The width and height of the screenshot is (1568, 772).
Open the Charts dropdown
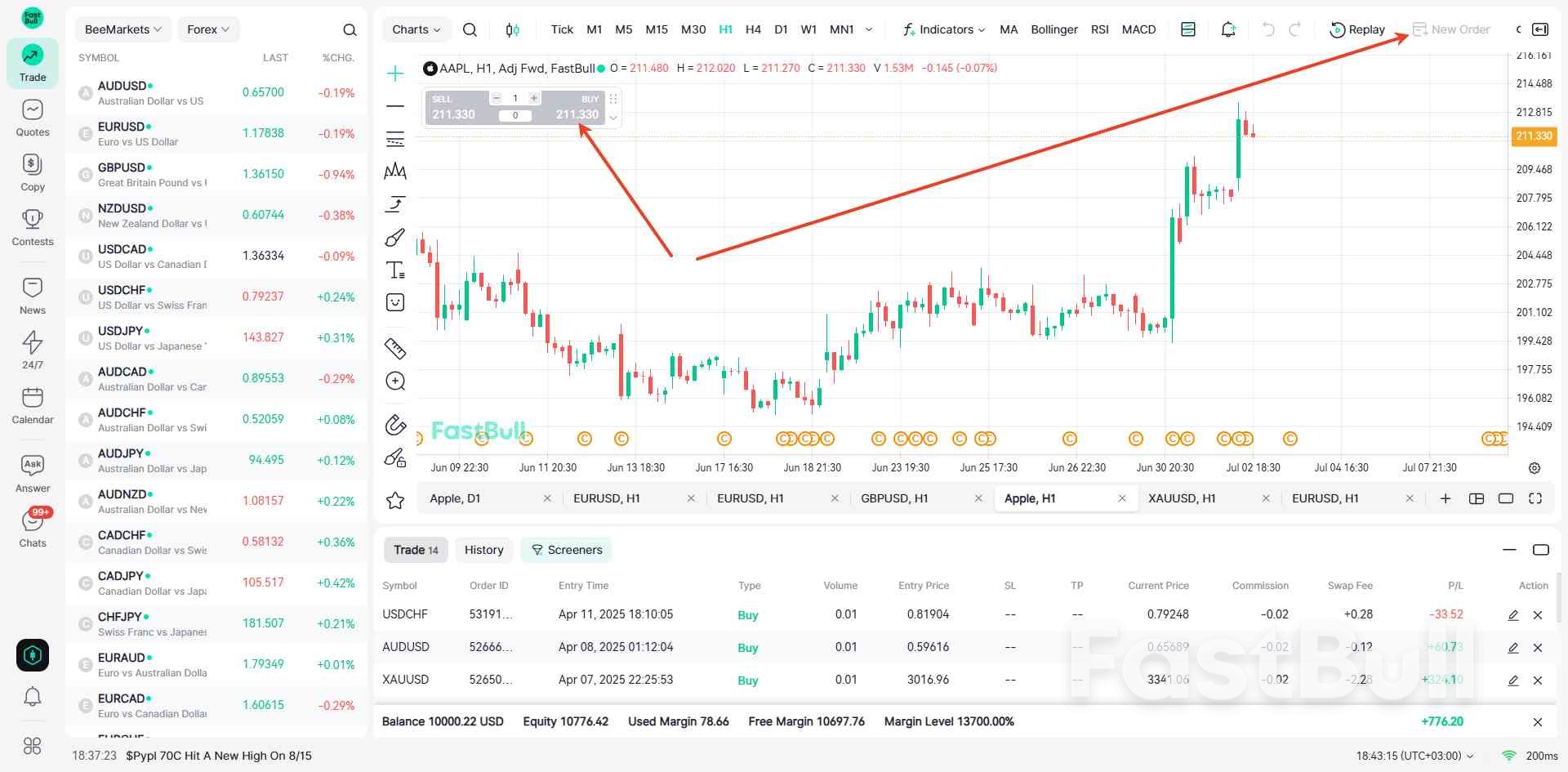tap(416, 29)
